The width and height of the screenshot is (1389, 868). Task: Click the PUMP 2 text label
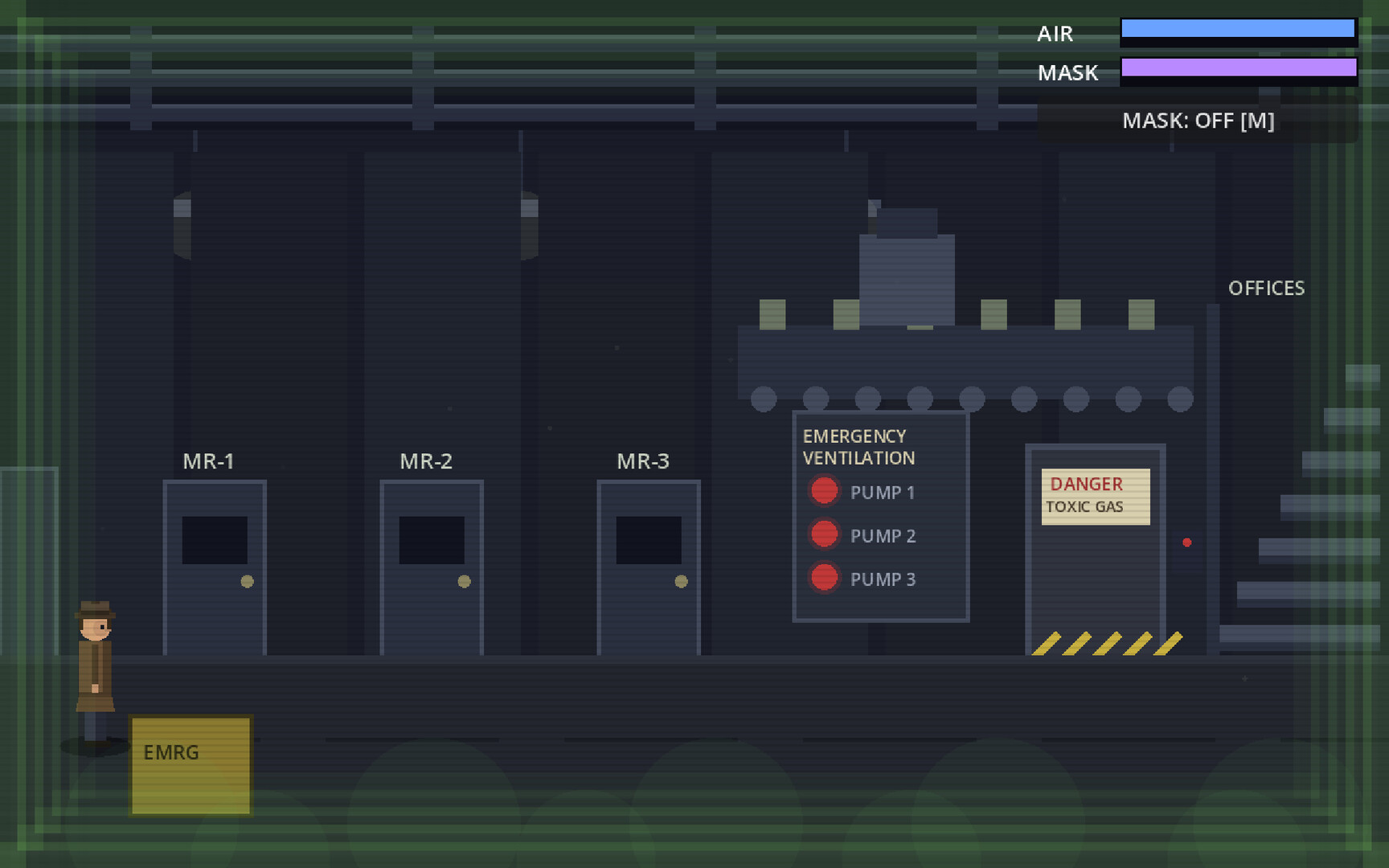point(883,536)
